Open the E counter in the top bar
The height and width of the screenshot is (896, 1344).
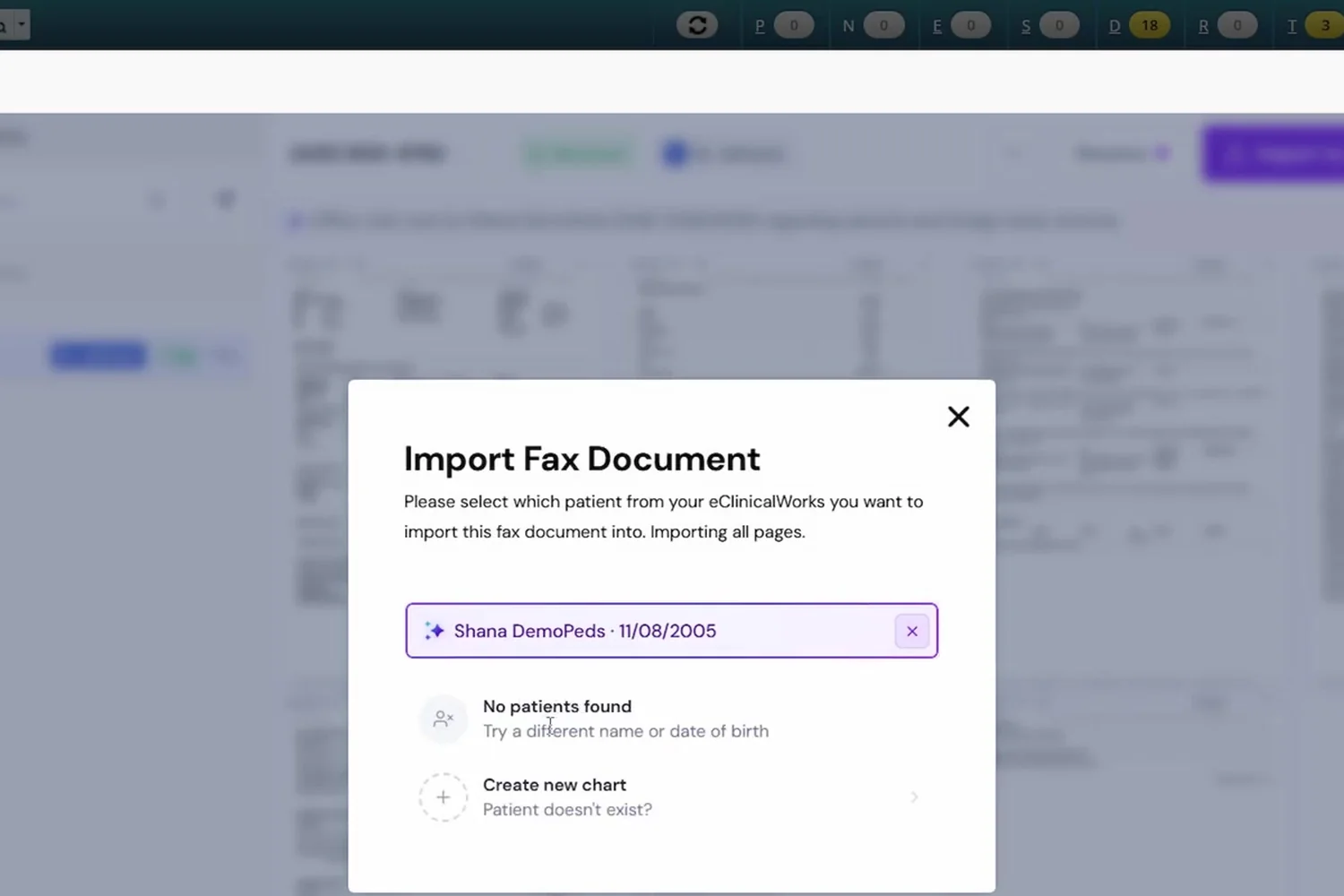click(961, 25)
